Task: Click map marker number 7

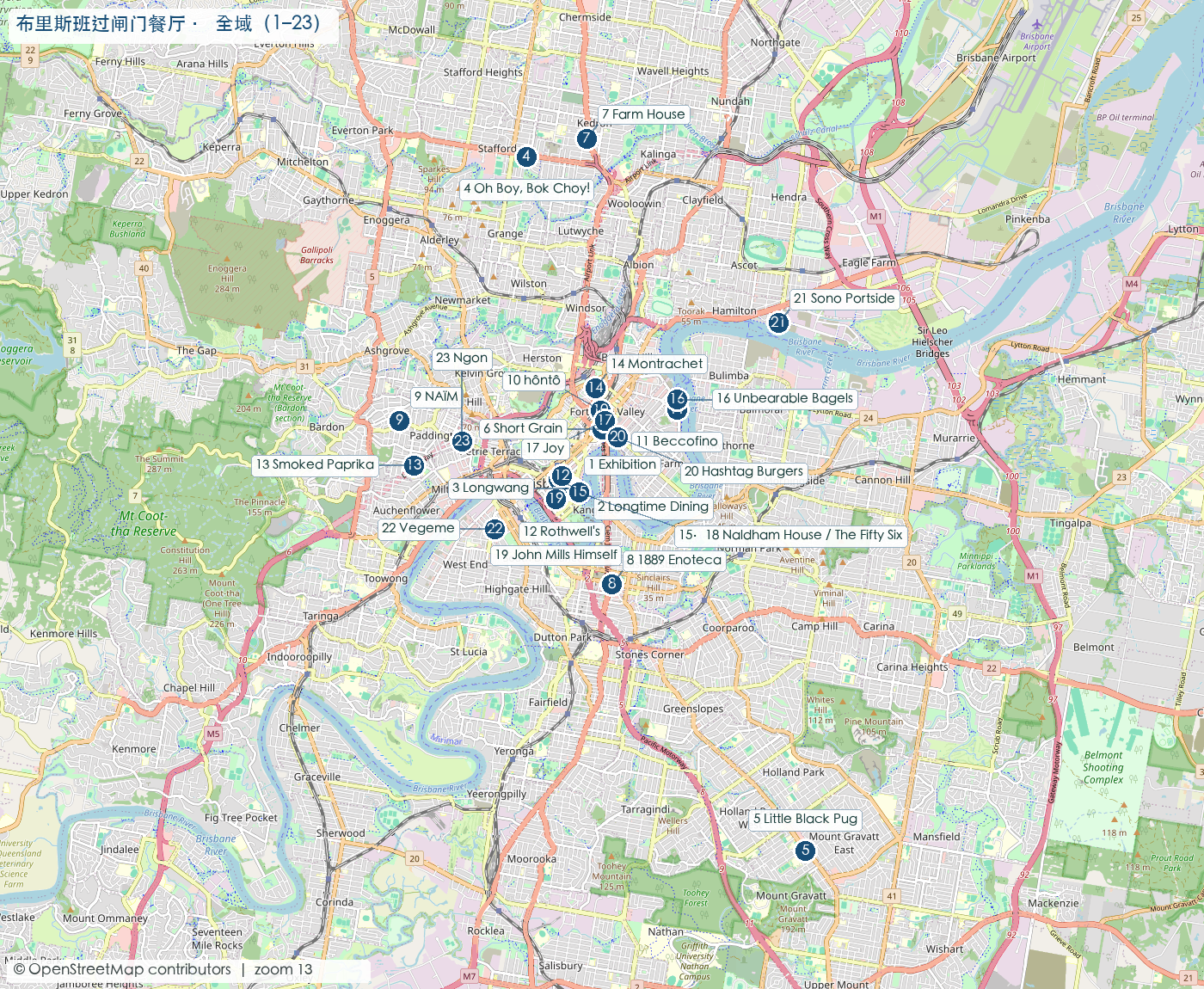Action: coord(587,138)
